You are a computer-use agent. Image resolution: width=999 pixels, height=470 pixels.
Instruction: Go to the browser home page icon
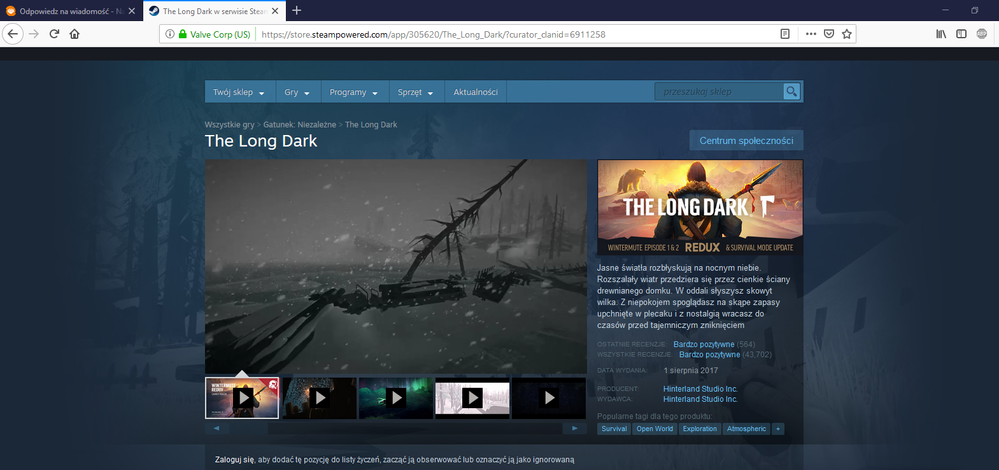pos(75,33)
